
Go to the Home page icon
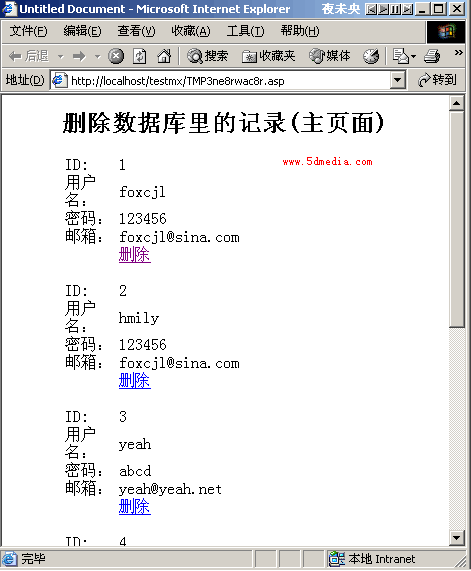click(x=164, y=56)
